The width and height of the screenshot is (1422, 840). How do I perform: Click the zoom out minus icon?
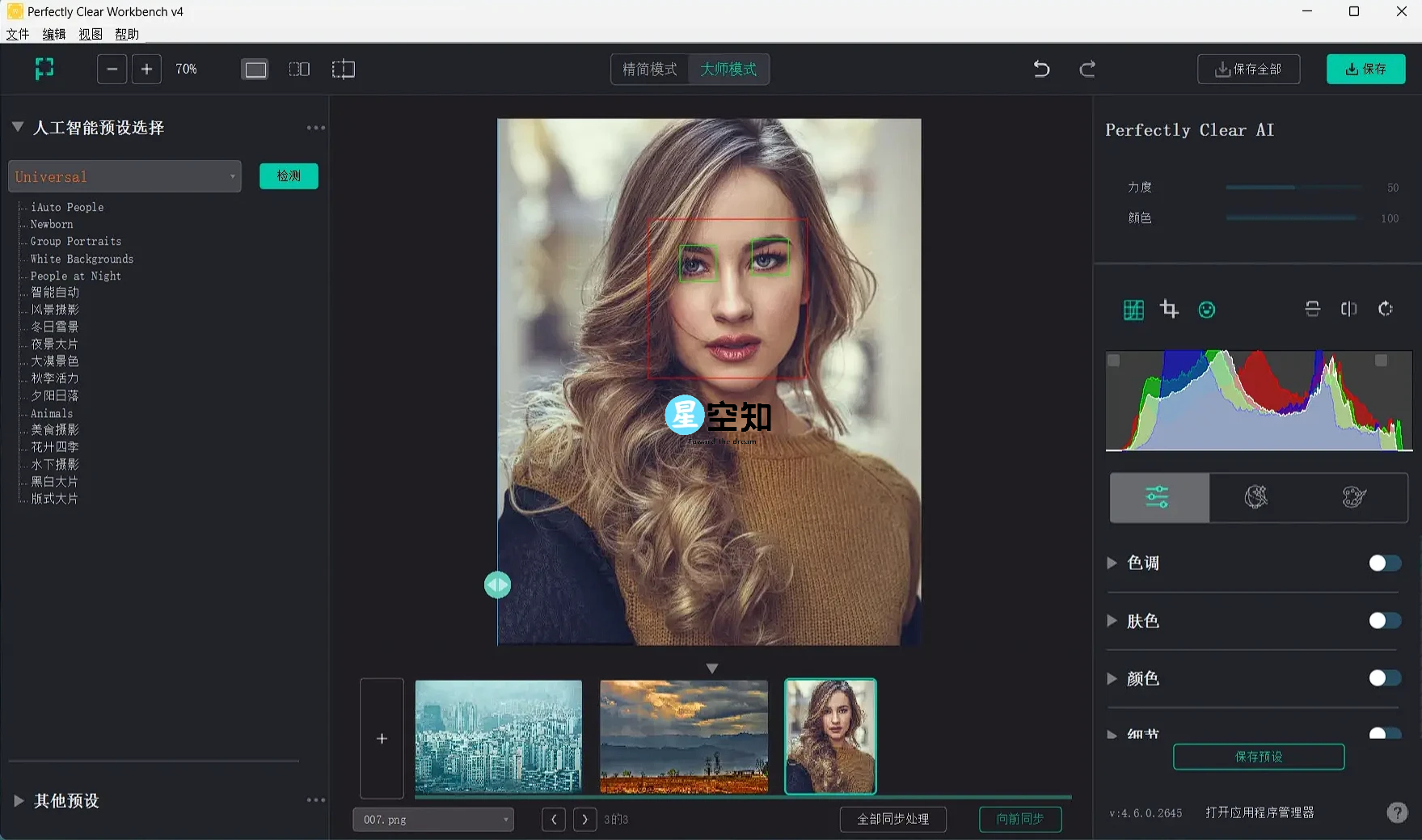click(112, 70)
